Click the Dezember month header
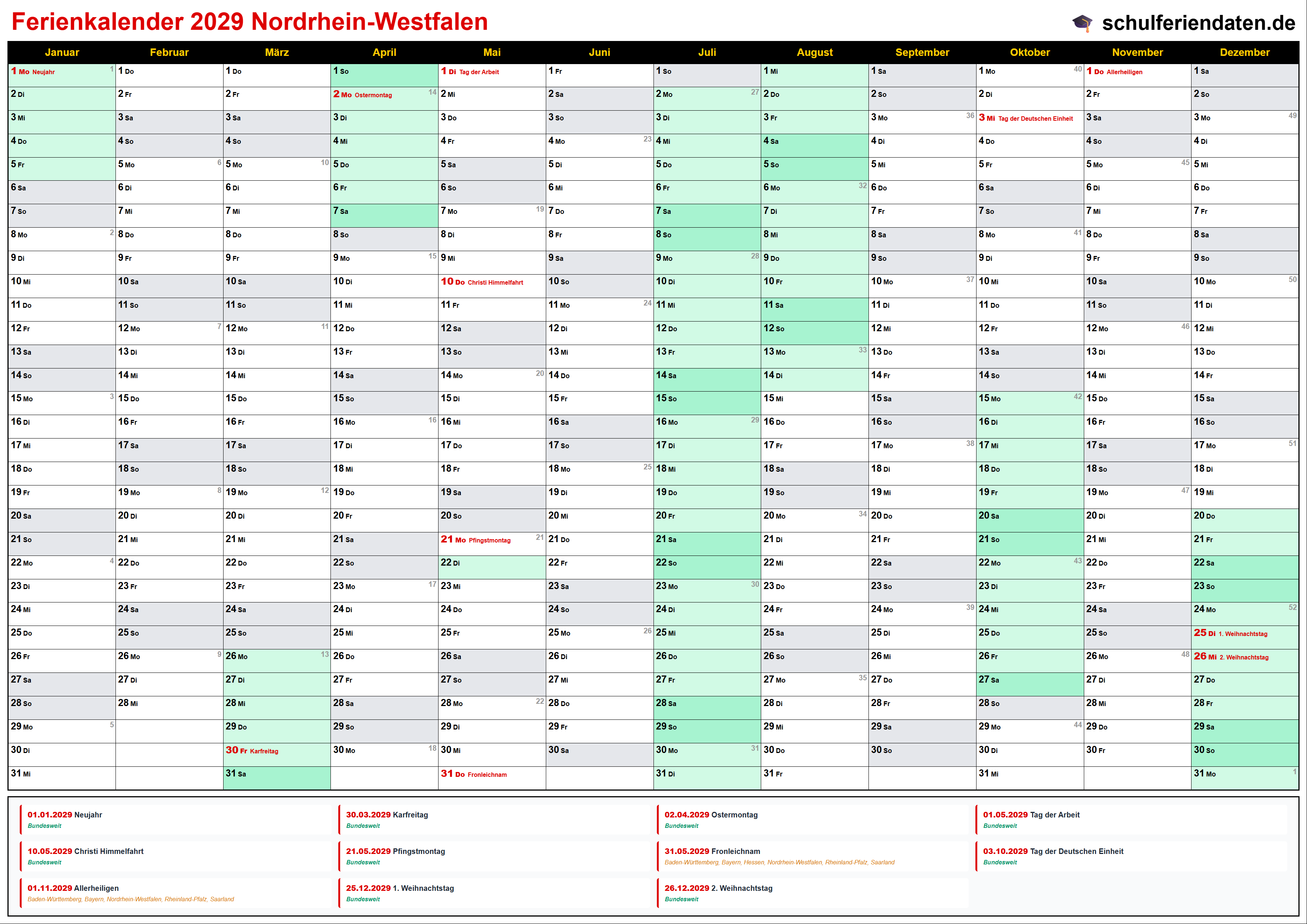Image resolution: width=1307 pixels, height=924 pixels. [x=1244, y=53]
